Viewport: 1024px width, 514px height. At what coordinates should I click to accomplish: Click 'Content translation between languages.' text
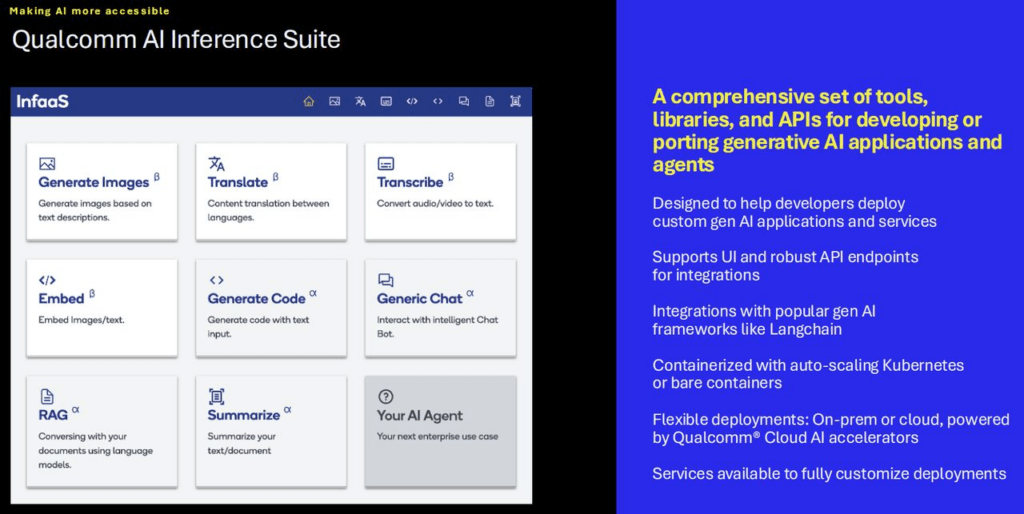(268, 210)
